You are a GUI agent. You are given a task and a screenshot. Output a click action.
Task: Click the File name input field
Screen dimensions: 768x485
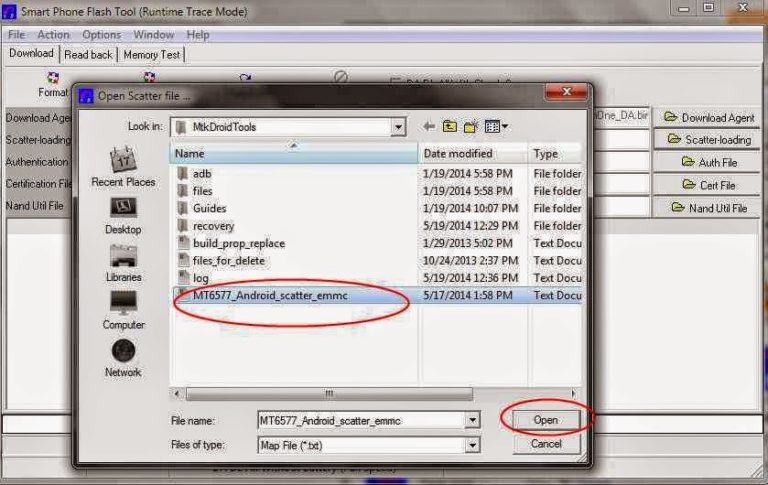[361, 420]
